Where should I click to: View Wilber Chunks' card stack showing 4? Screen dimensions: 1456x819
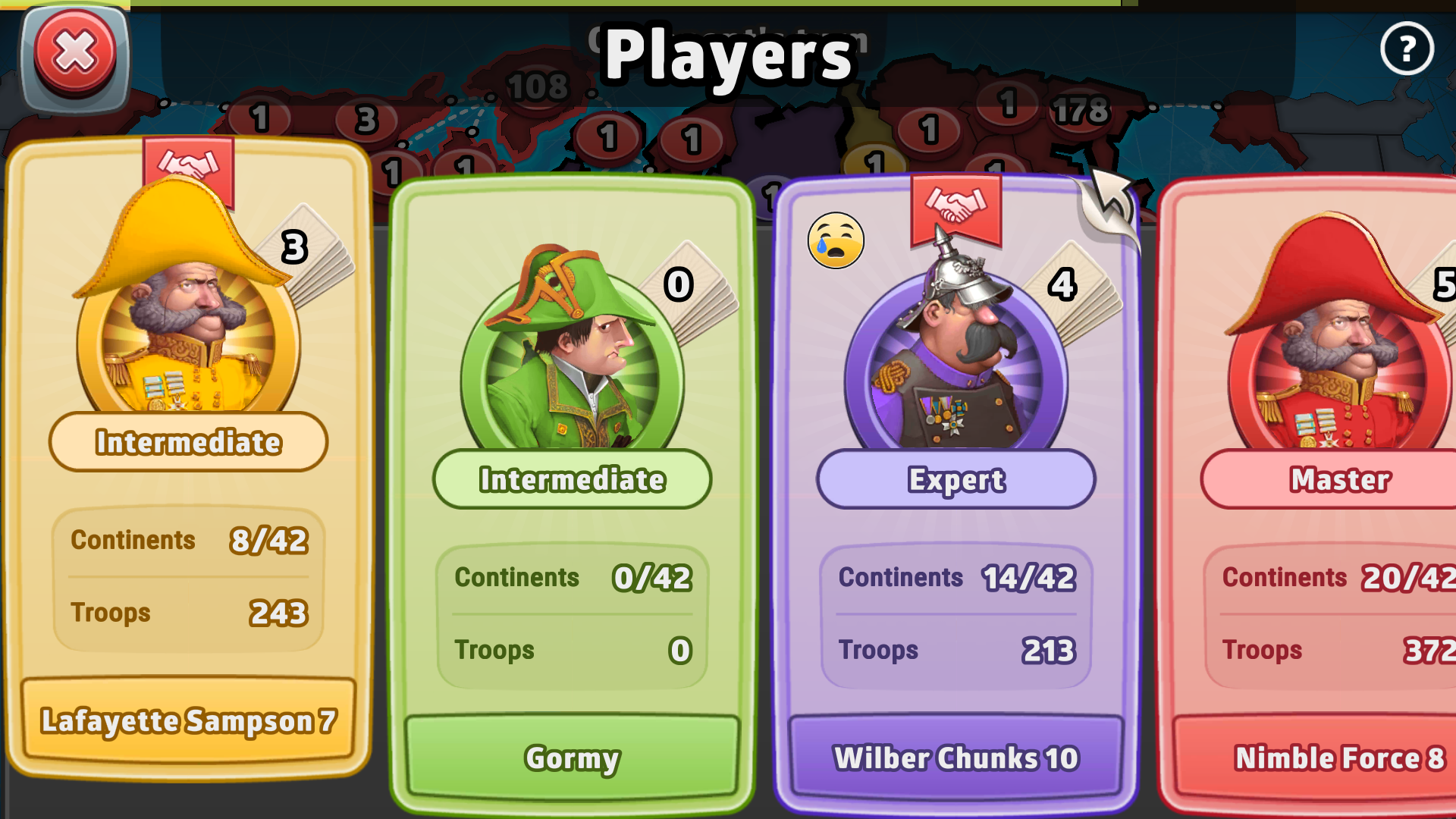pos(1074,292)
